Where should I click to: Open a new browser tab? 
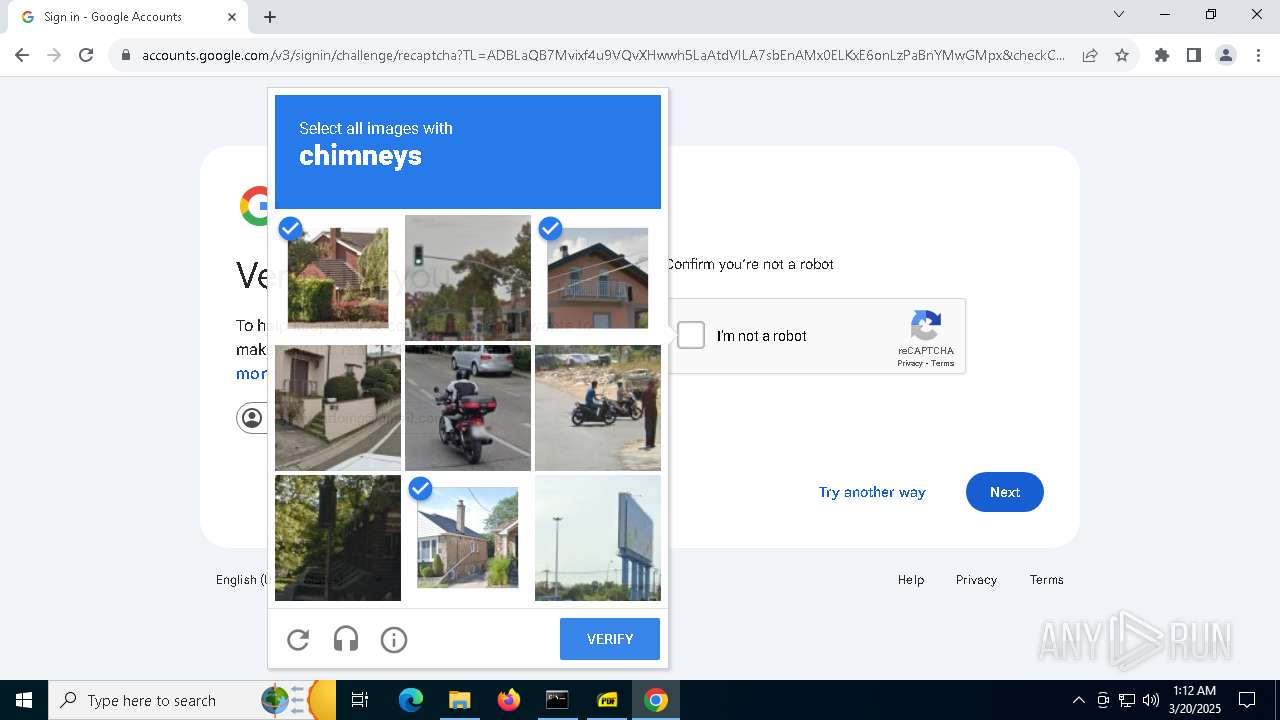point(270,17)
